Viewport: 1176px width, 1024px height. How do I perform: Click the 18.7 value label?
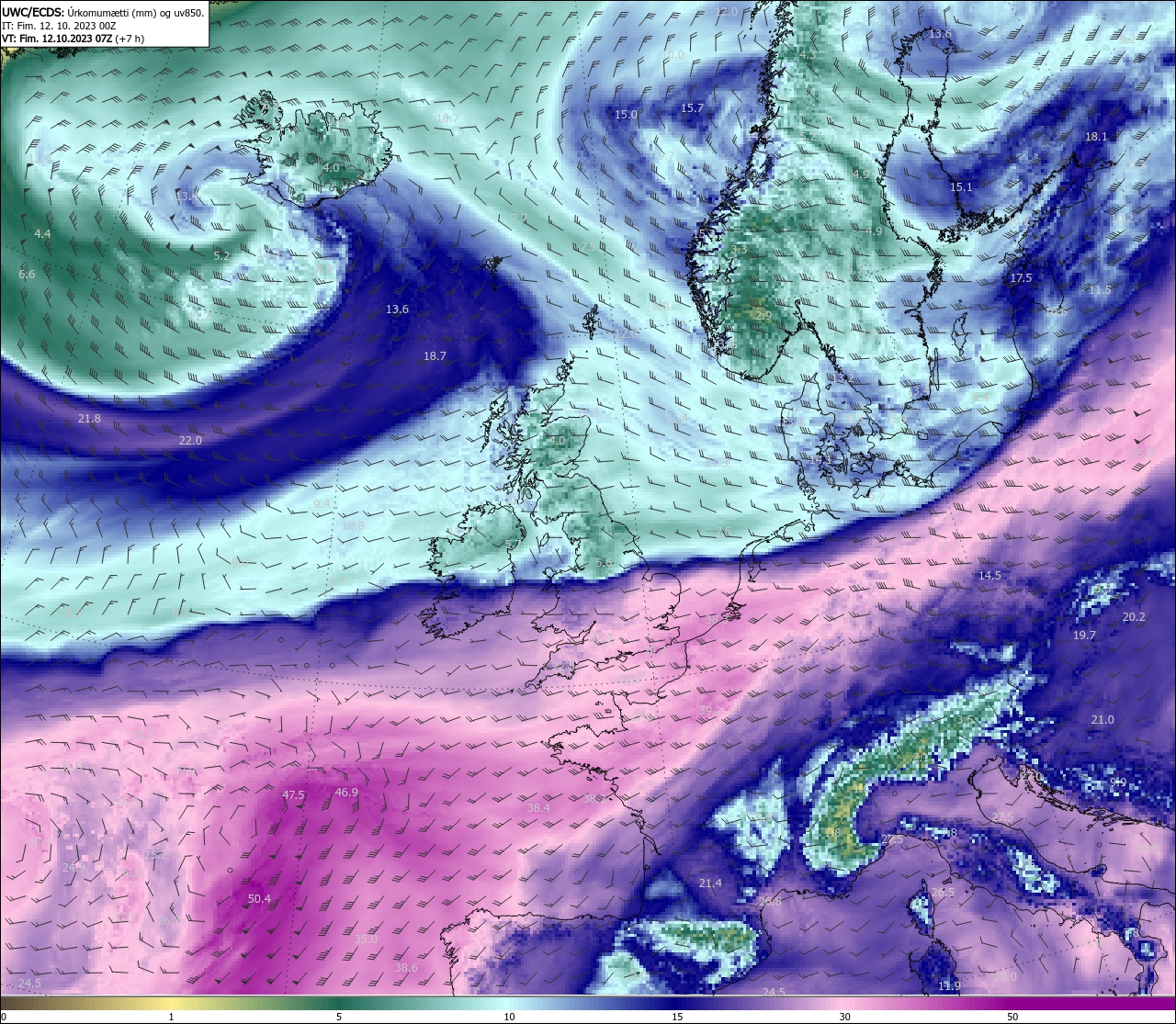coord(435,355)
